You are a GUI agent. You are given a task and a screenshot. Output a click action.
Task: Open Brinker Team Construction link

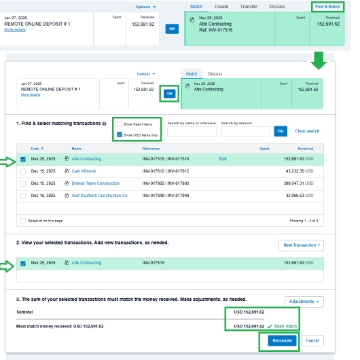coord(96,183)
